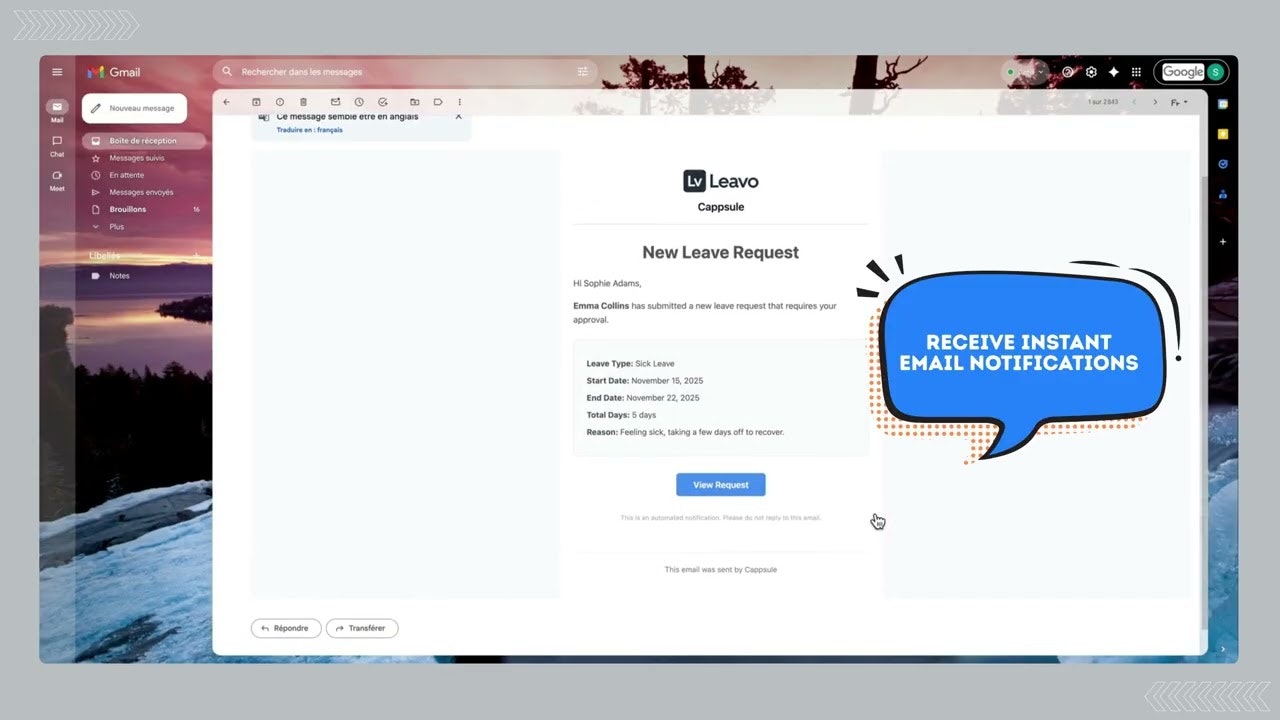Open Contacts in the side panel
The width and height of the screenshot is (1280, 720).
coord(1222,195)
